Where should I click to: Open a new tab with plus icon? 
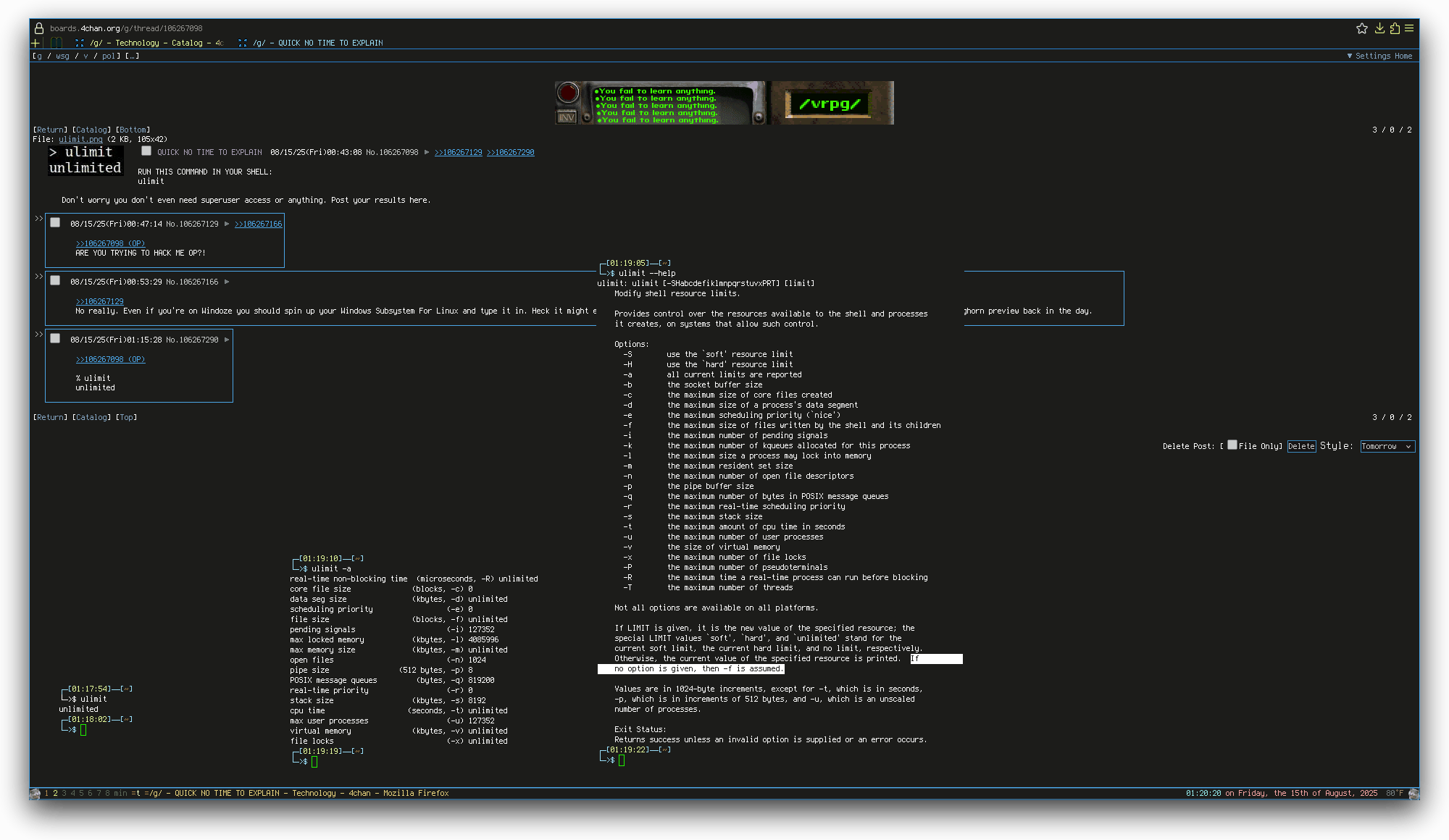click(x=36, y=43)
